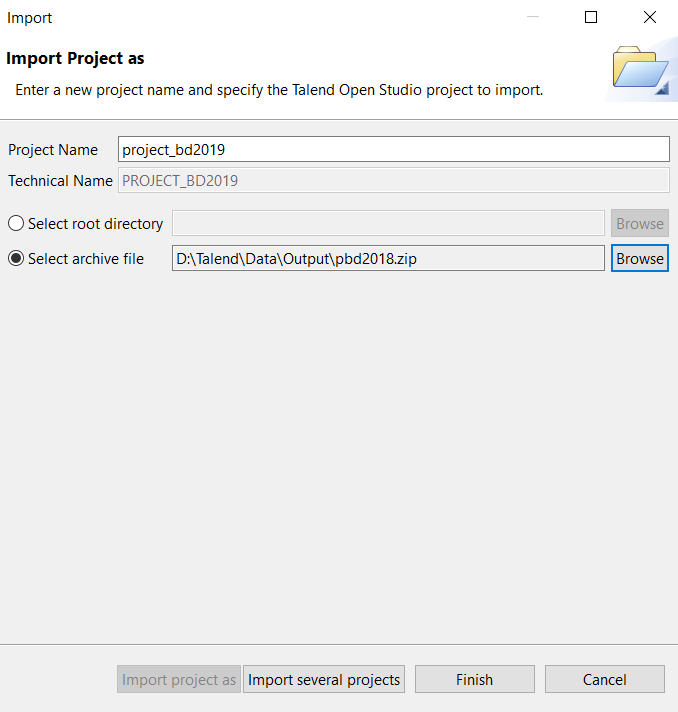Click the 'Project Name' label
678x712 pixels.
coord(53,149)
